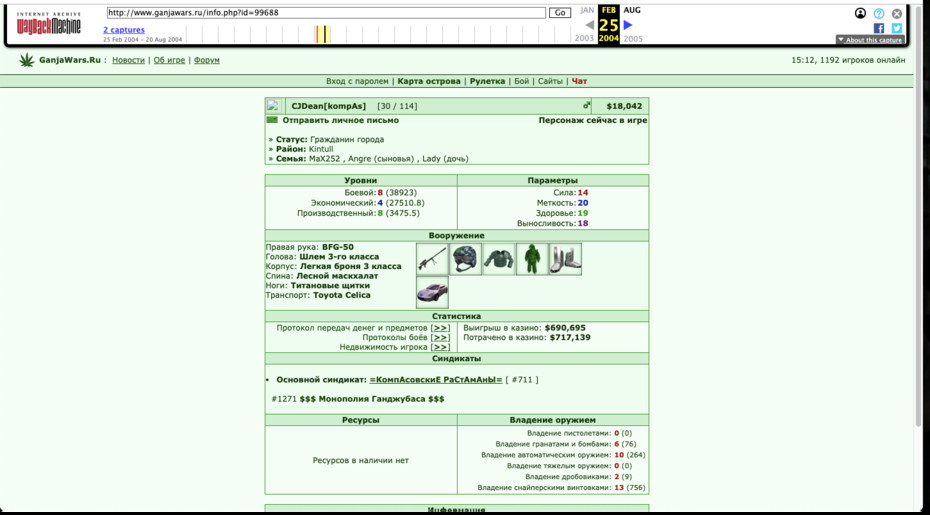Go to previous capture arrow

590,25
